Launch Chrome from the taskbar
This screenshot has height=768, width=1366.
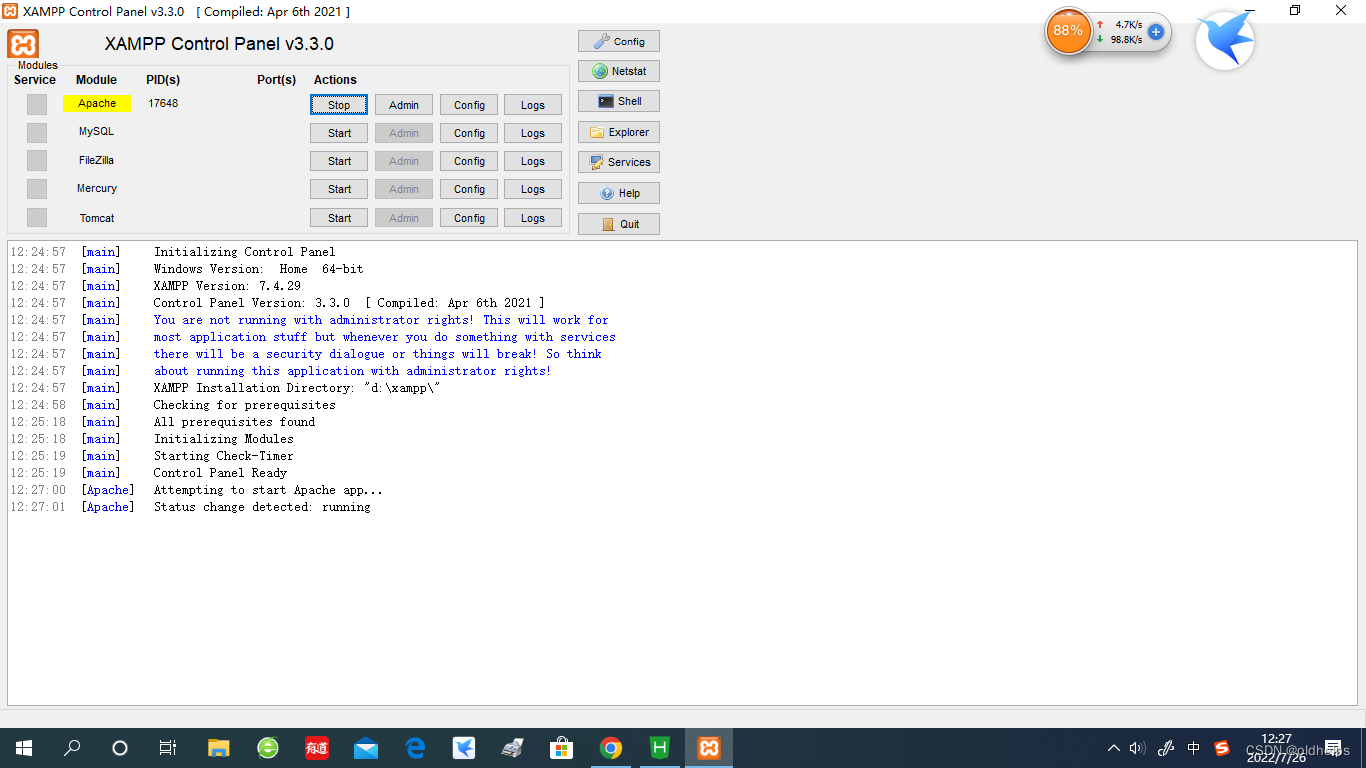pos(610,747)
